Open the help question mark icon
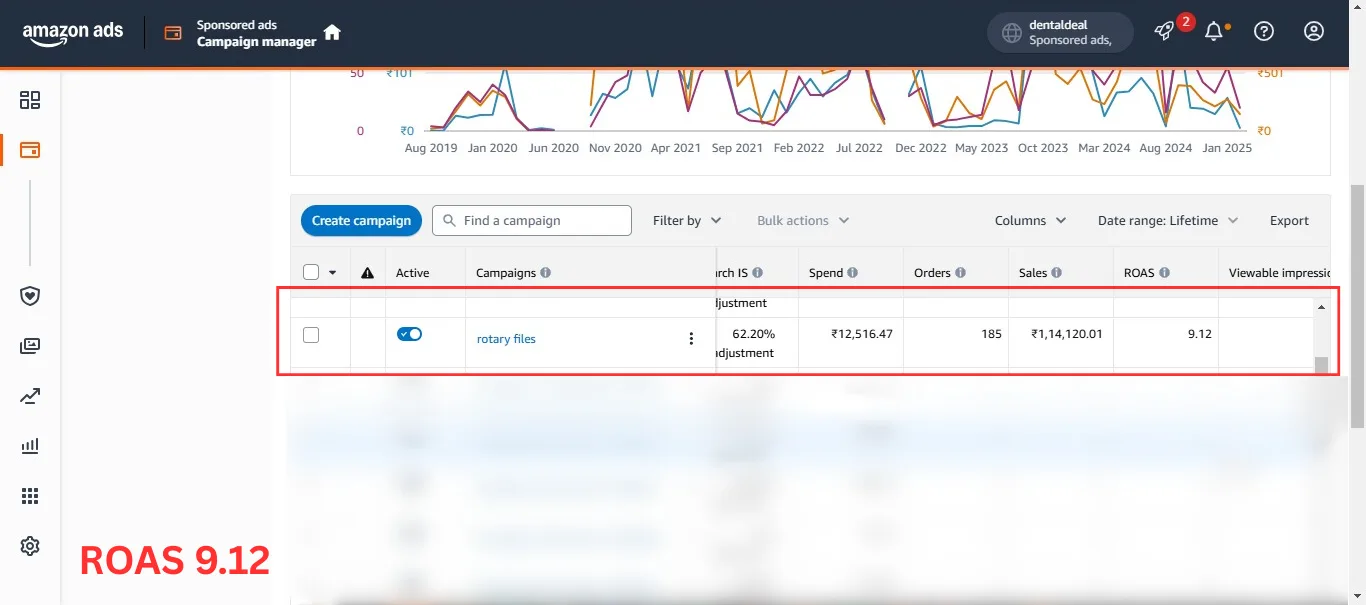This screenshot has width=1366, height=605. (1264, 32)
